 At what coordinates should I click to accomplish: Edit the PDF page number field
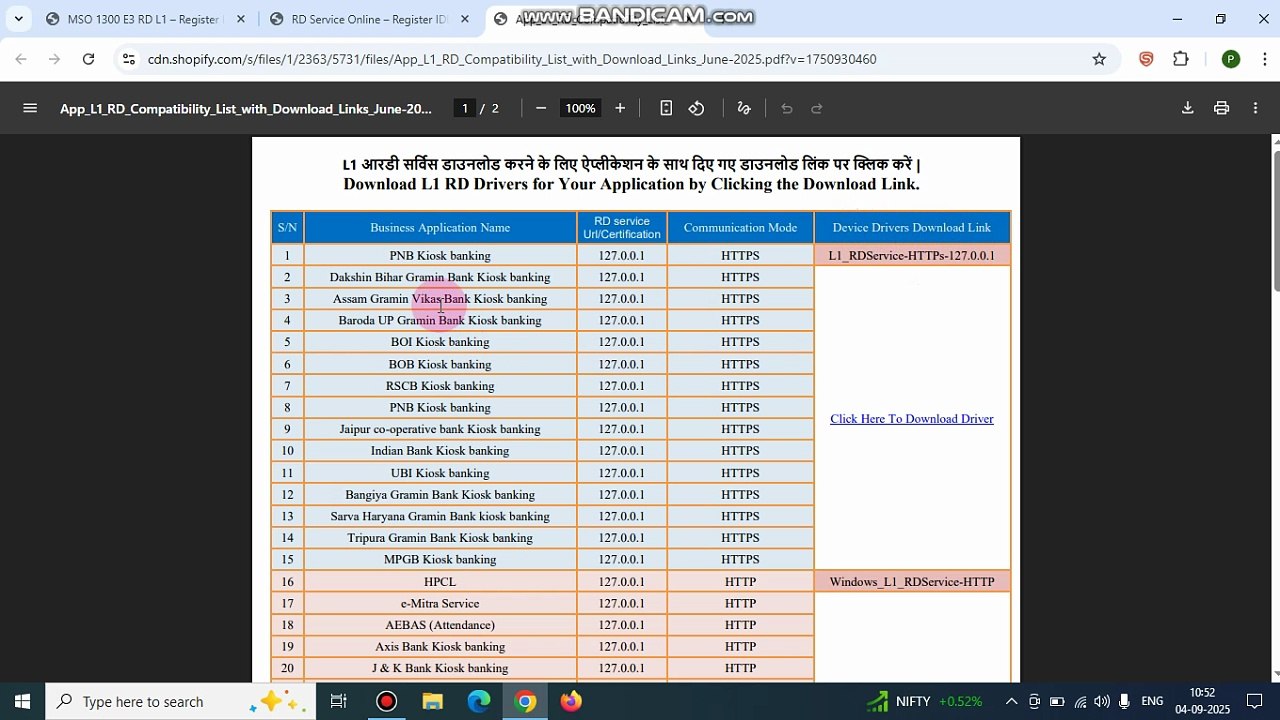point(464,108)
